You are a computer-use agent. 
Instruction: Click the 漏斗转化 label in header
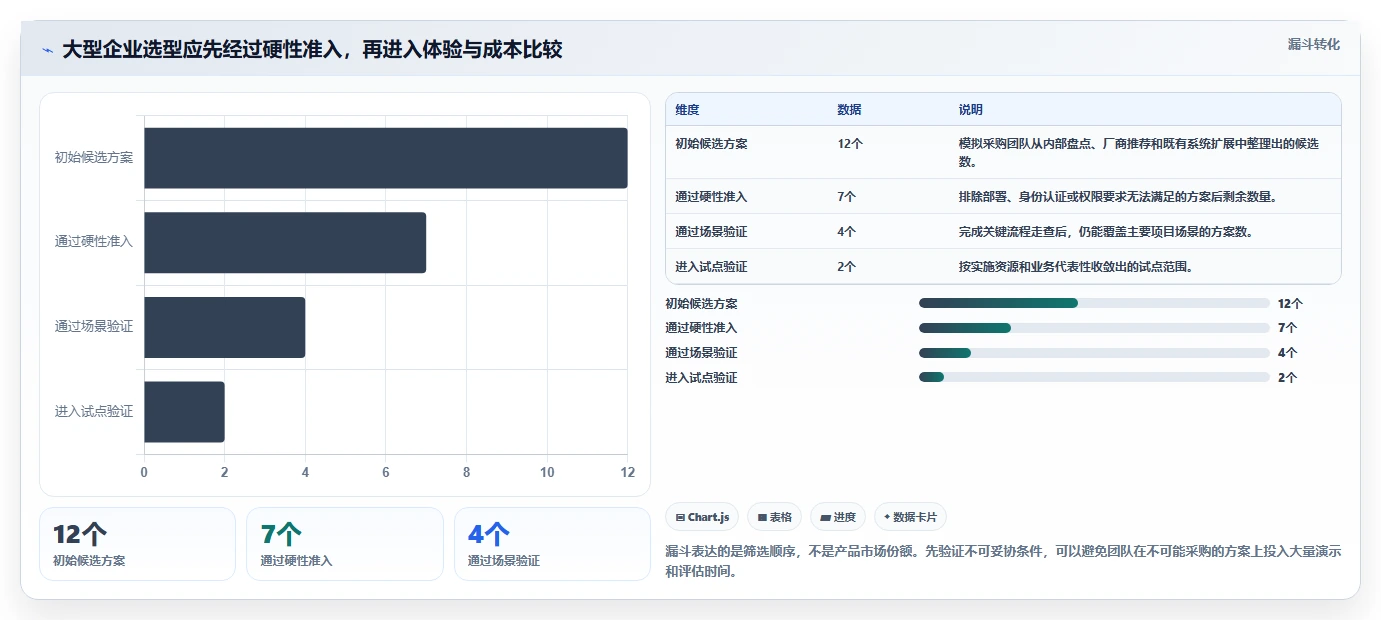click(1313, 44)
